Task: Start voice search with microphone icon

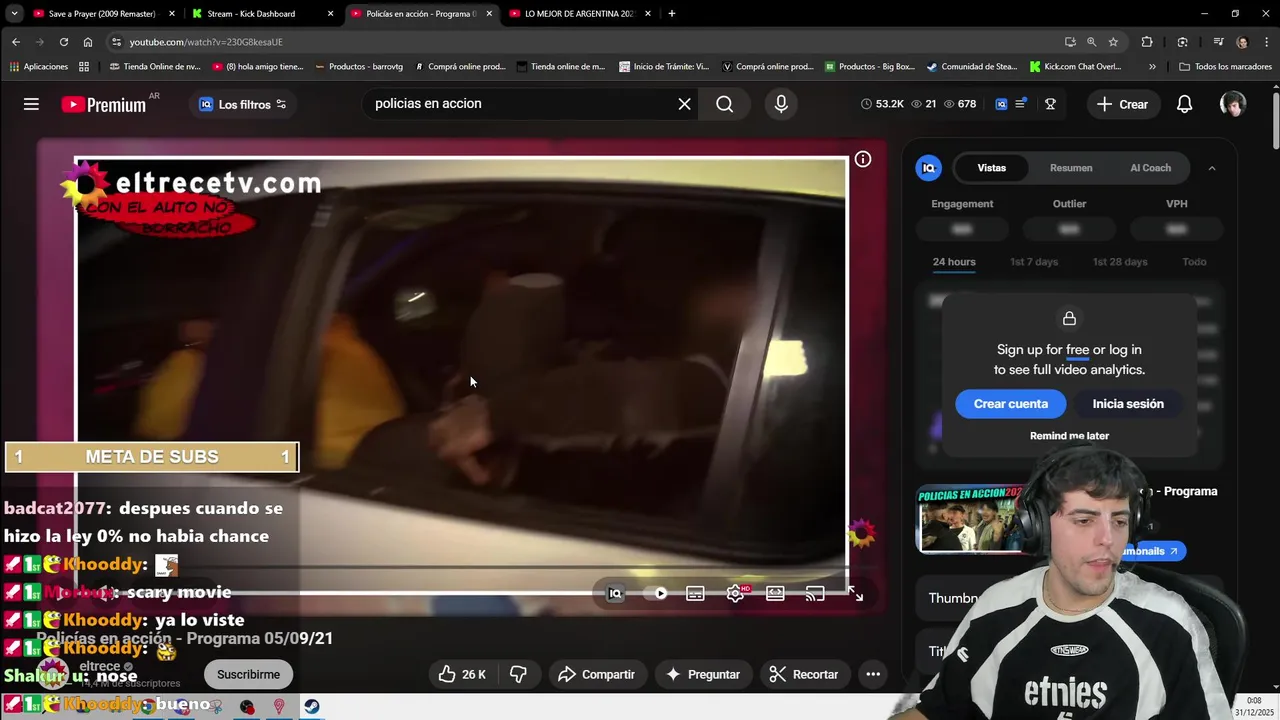Action: click(781, 104)
